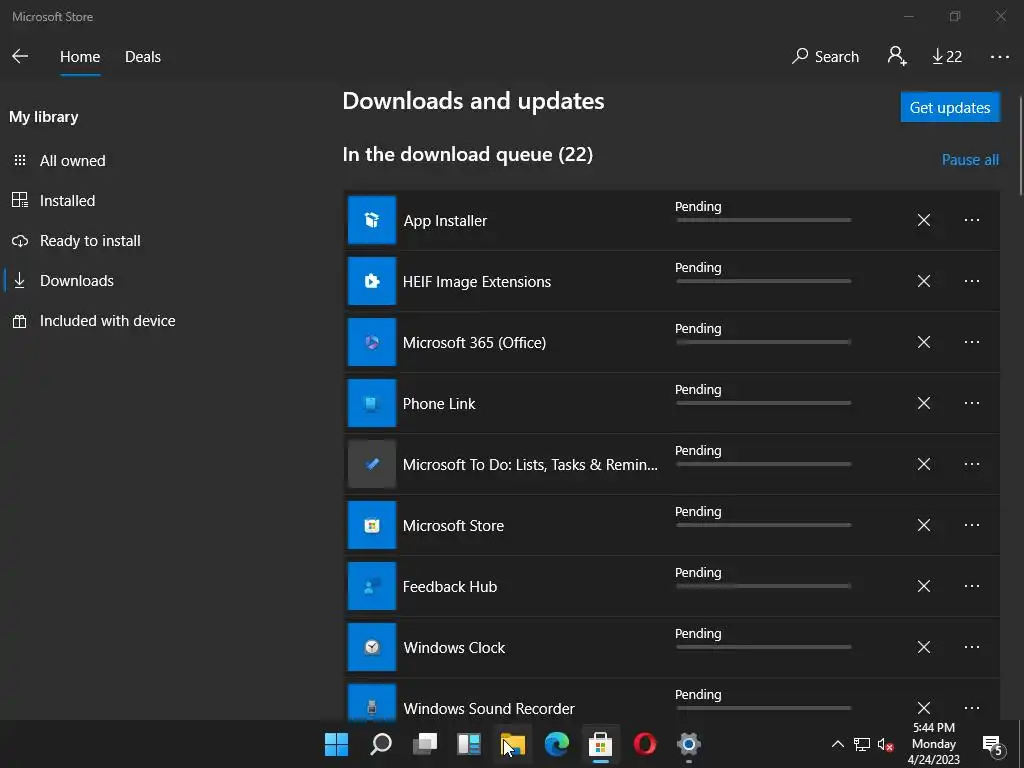Select All owned in My library
Image resolution: width=1024 pixels, height=768 pixels.
click(x=72, y=161)
